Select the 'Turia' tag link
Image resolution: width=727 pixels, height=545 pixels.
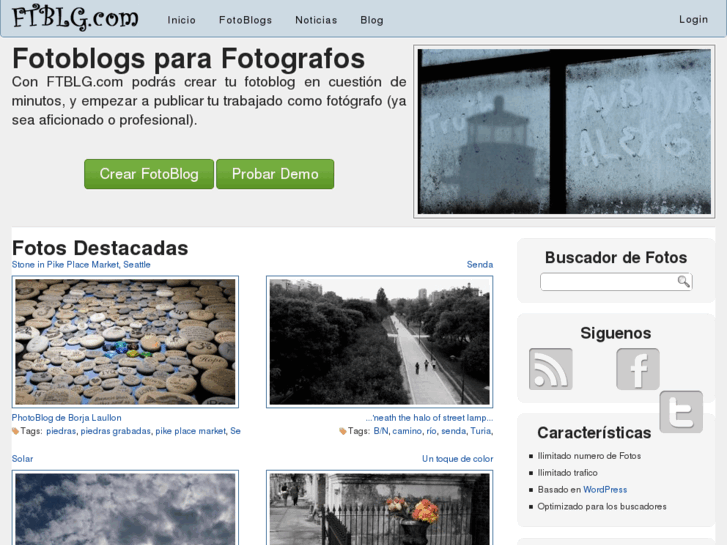pos(480,431)
